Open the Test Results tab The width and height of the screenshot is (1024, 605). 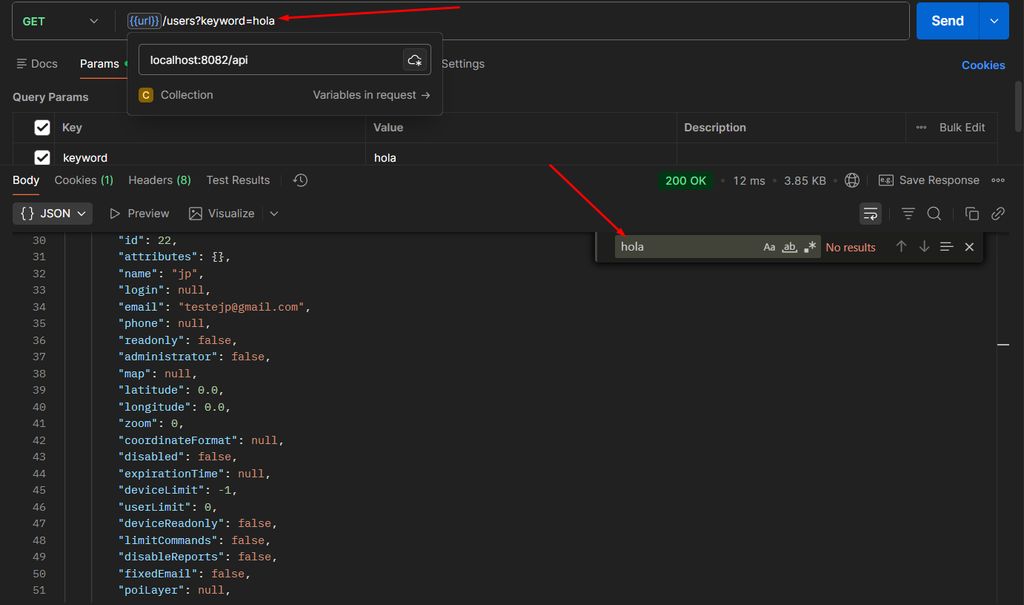click(238, 180)
